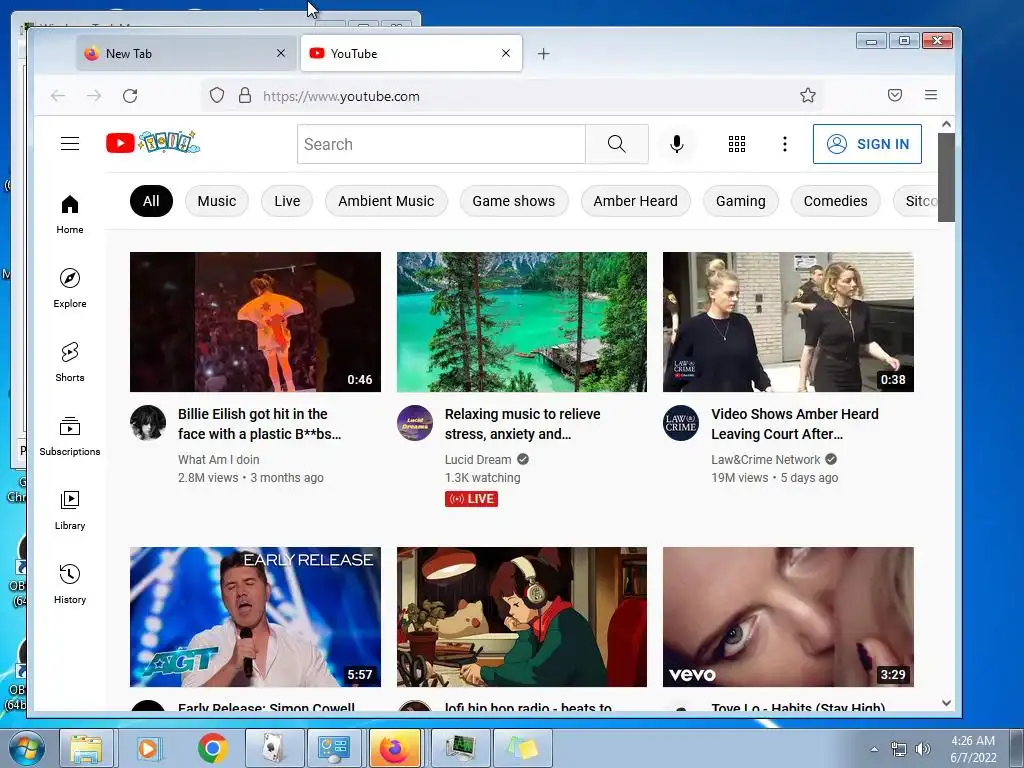Open What Am I doin channel avatar
Image resolution: width=1024 pixels, height=768 pixels.
click(x=148, y=423)
